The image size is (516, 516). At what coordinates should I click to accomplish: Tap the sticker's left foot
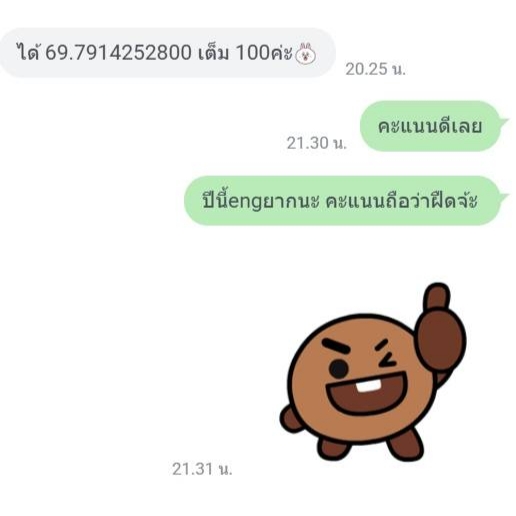(334, 448)
